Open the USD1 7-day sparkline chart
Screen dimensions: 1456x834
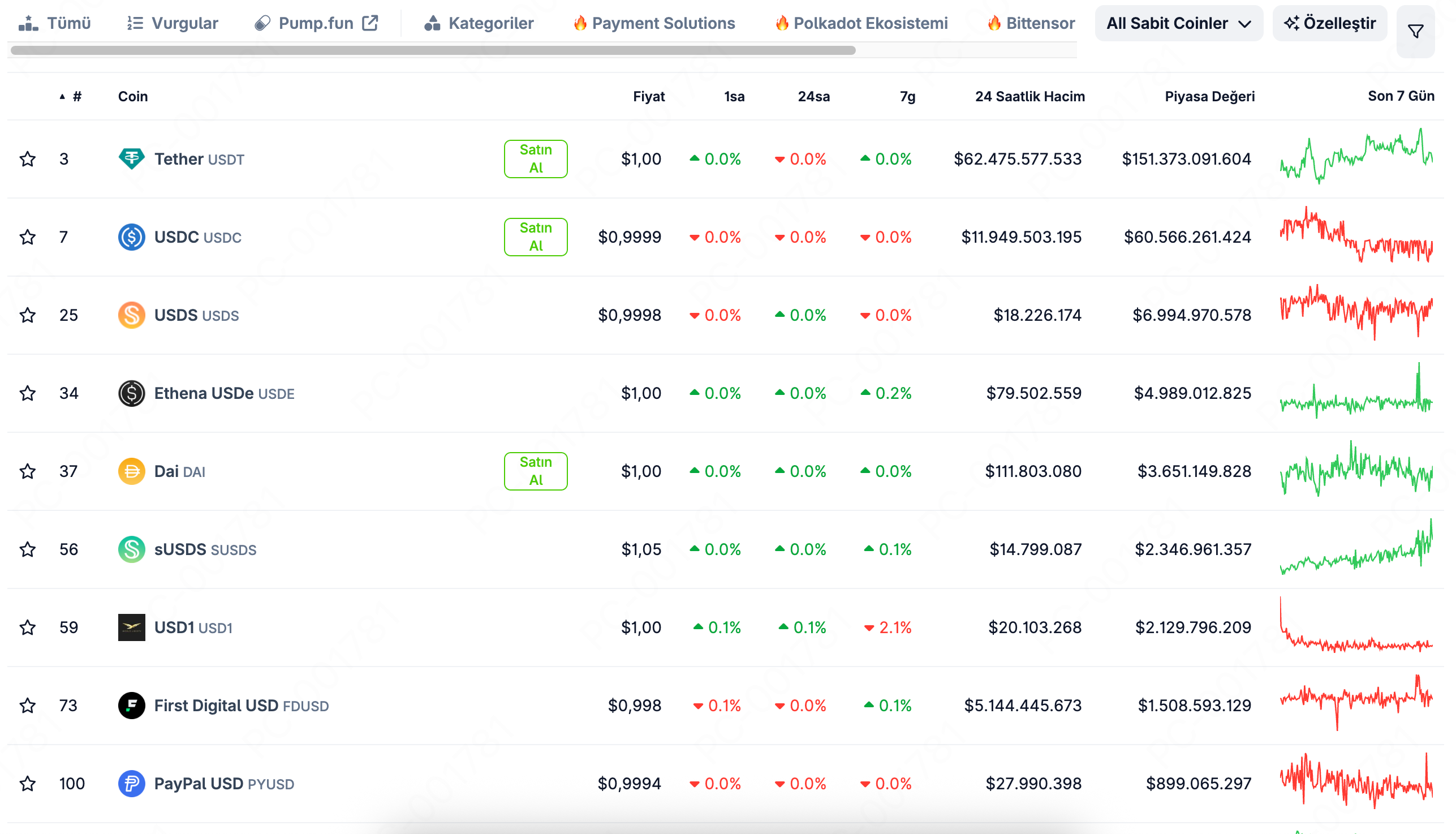[1356, 625]
